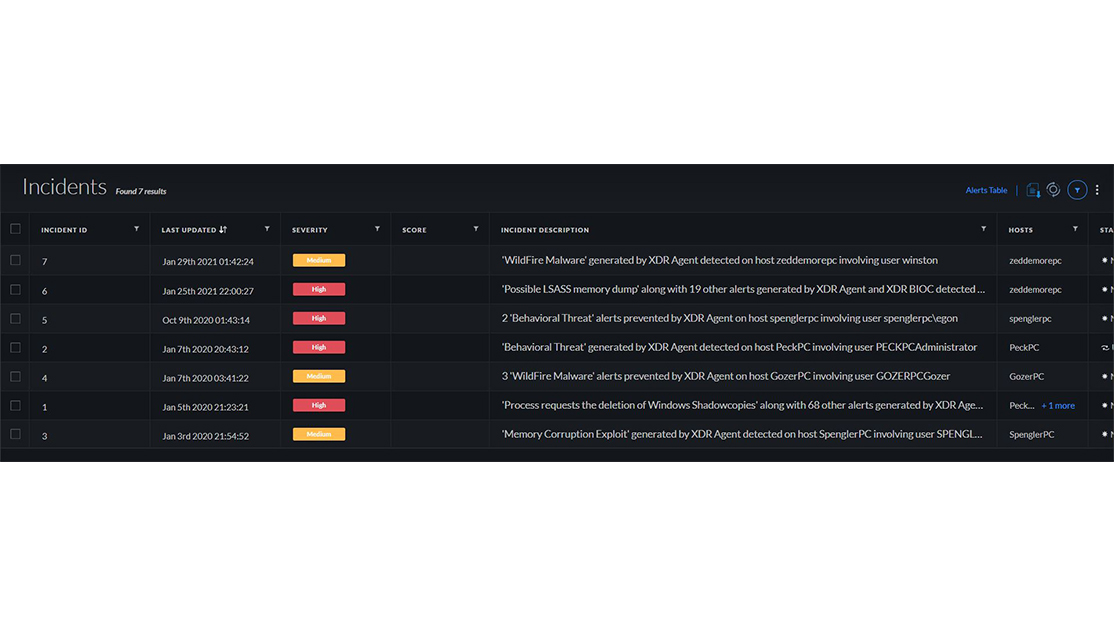1114x627 pixels.
Task: Open the Hosts column filter
Action: 1075,229
